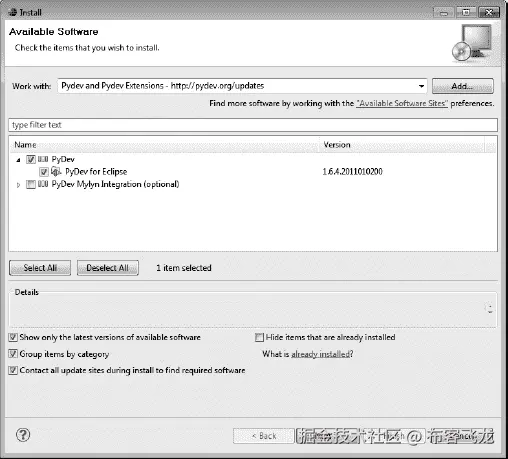Toggle Group items by category checkbox
Image resolution: width=508 pixels, height=459 pixels.
13,354
